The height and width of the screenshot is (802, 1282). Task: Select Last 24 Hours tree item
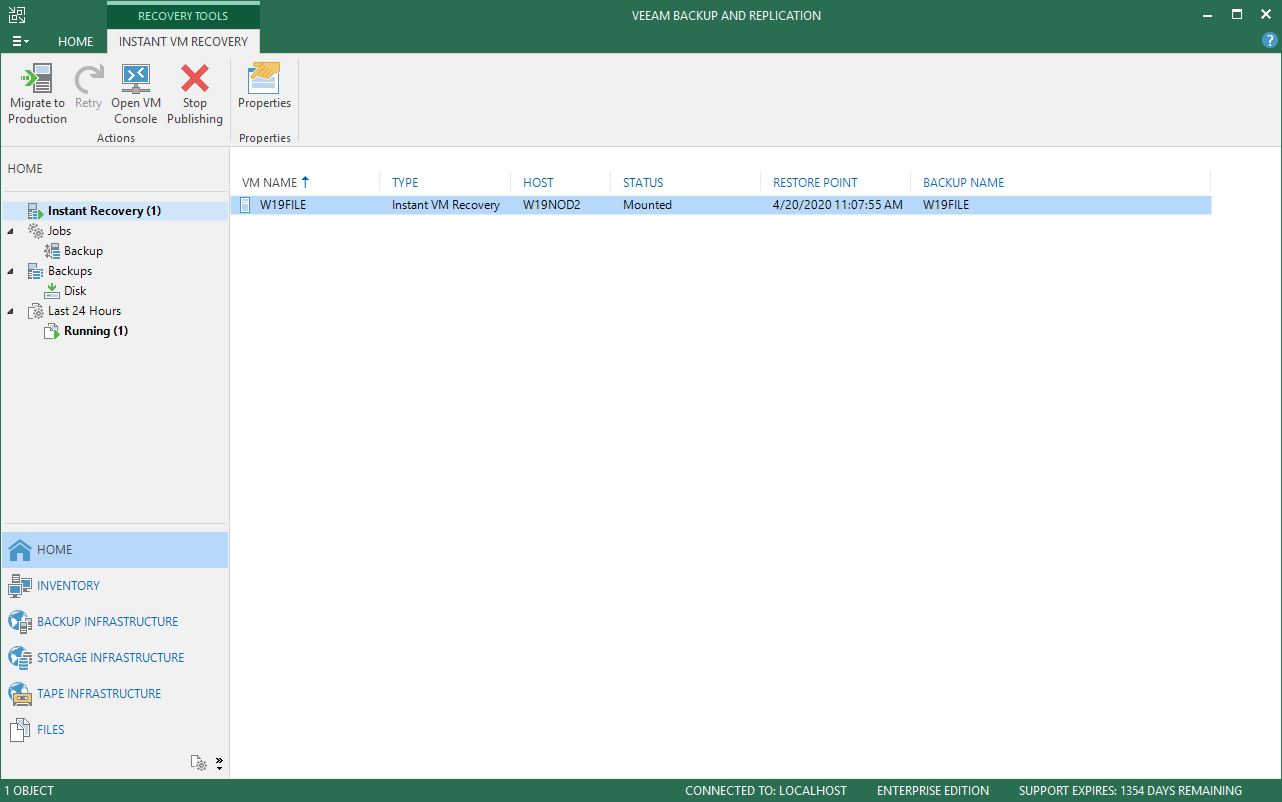84,311
